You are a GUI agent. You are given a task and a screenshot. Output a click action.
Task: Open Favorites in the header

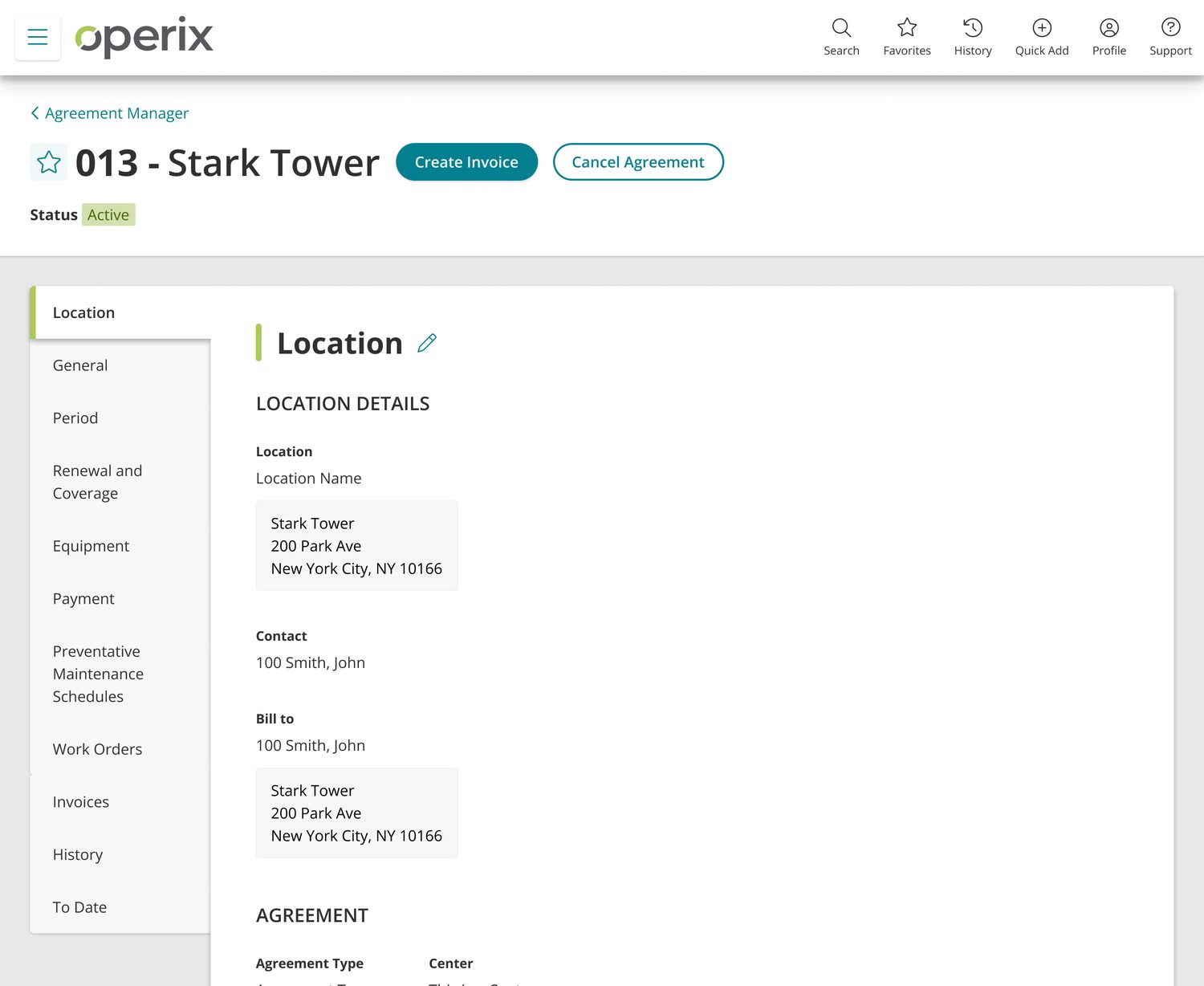907,37
